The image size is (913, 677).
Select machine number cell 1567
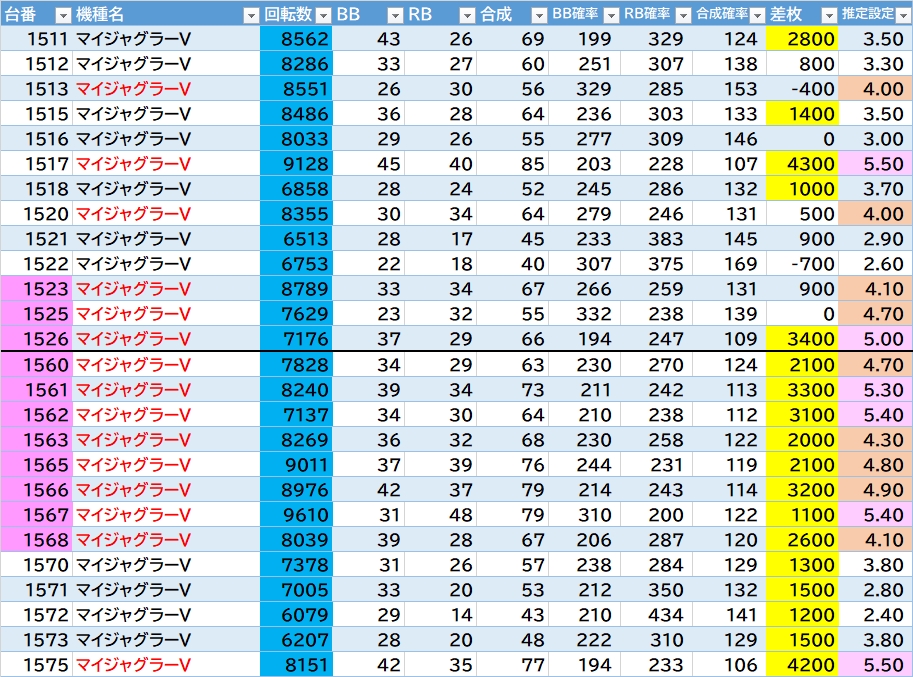(x=36, y=515)
